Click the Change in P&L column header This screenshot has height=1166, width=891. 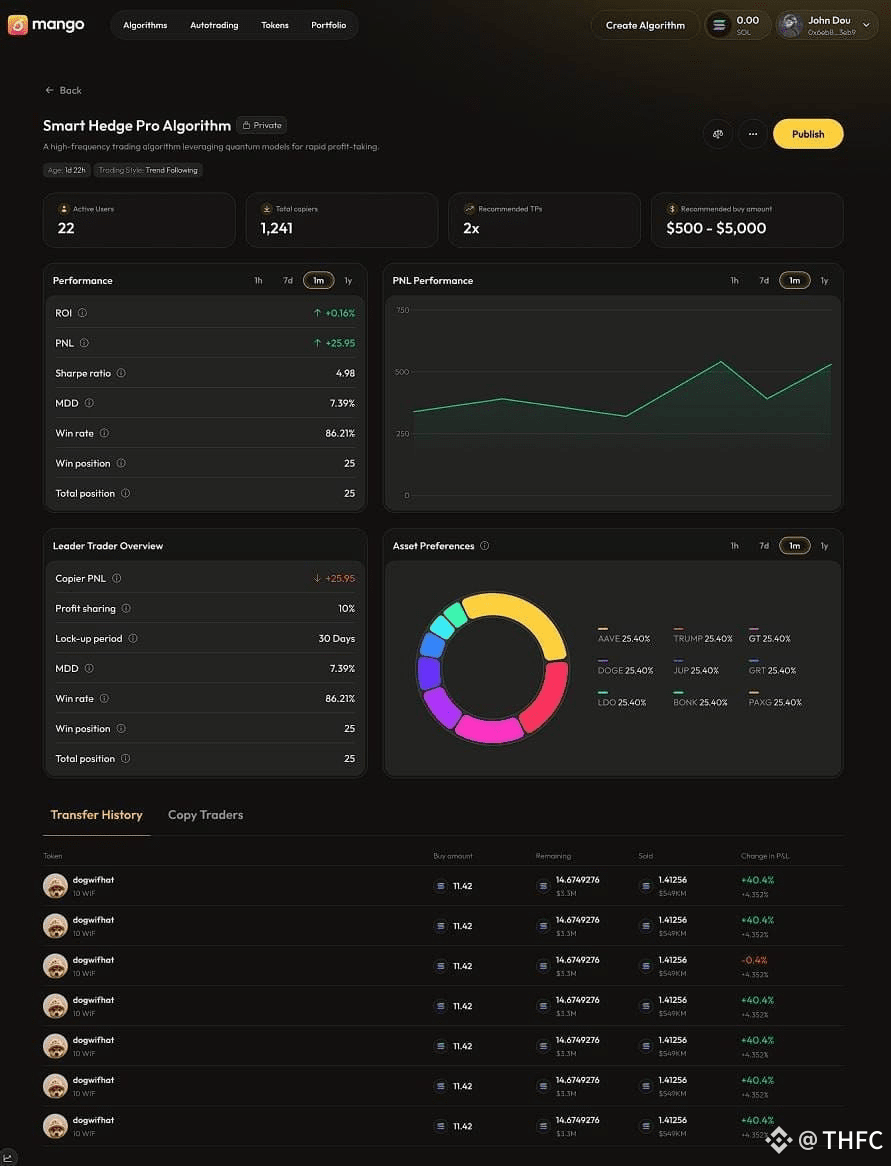tap(765, 856)
